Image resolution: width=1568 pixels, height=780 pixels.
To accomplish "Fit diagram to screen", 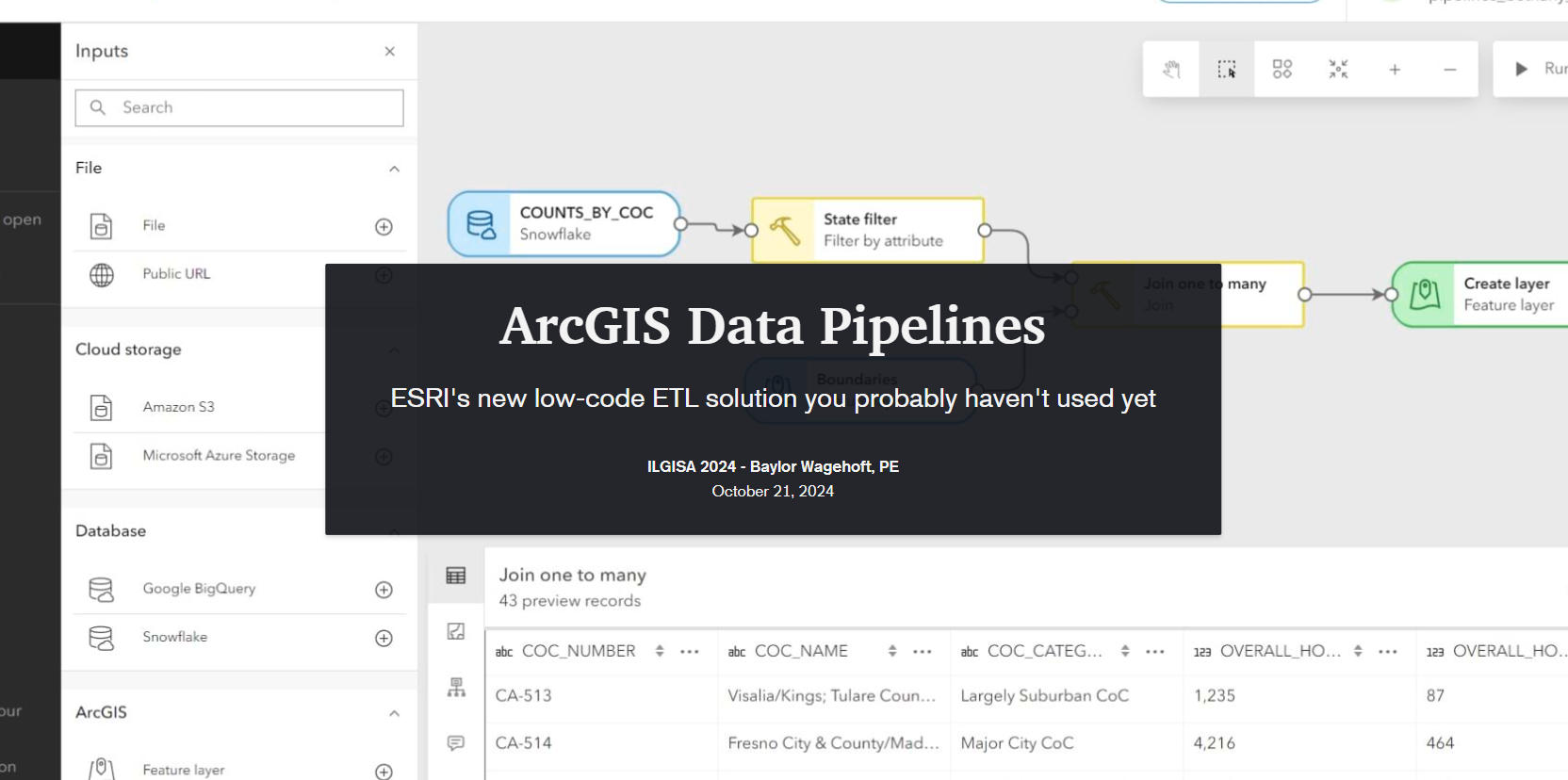I will (x=1338, y=69).
